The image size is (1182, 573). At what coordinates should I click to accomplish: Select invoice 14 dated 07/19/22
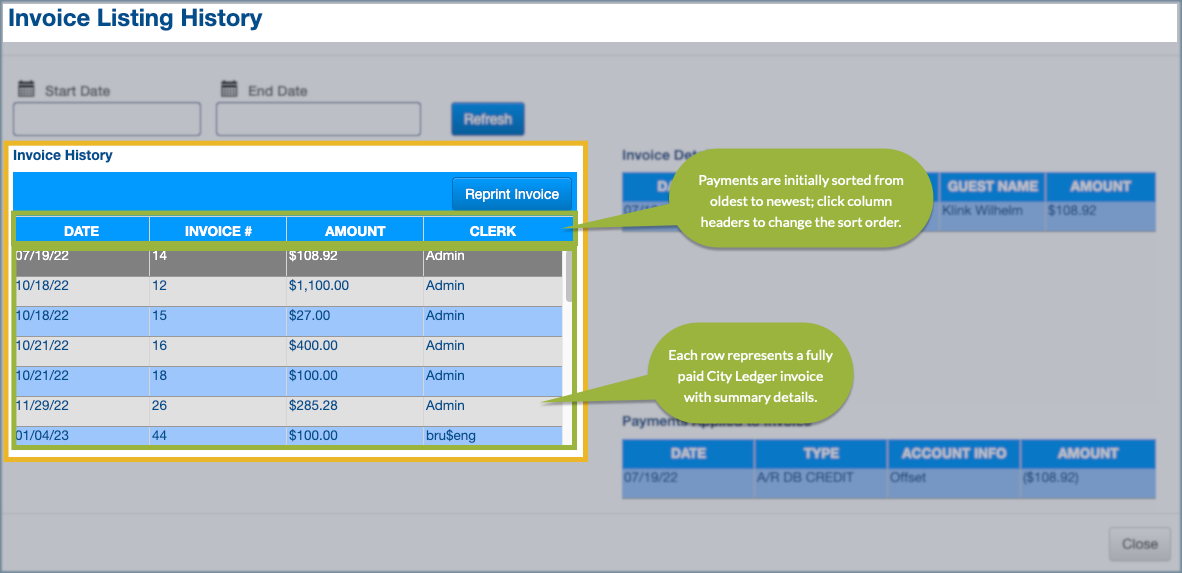click(288, 262)
